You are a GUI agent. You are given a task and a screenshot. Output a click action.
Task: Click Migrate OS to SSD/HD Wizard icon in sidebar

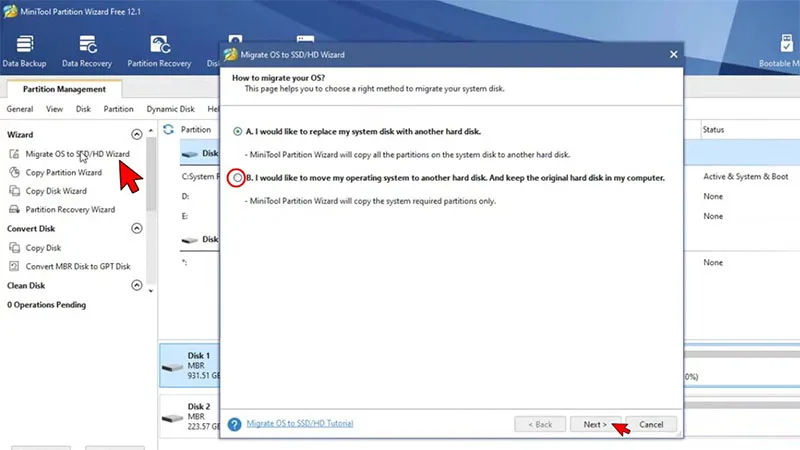pyautogui.click(x=14, y=154)
